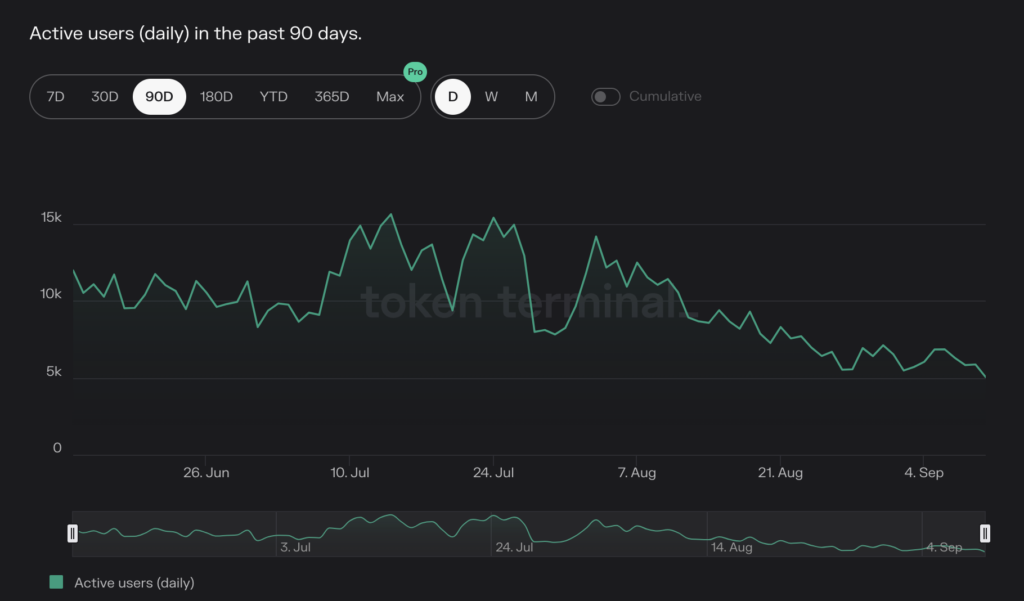Viewport: 1024px width, 601px height.
Task: Click the green Active users legend swatch
Action: click(56, 582)
